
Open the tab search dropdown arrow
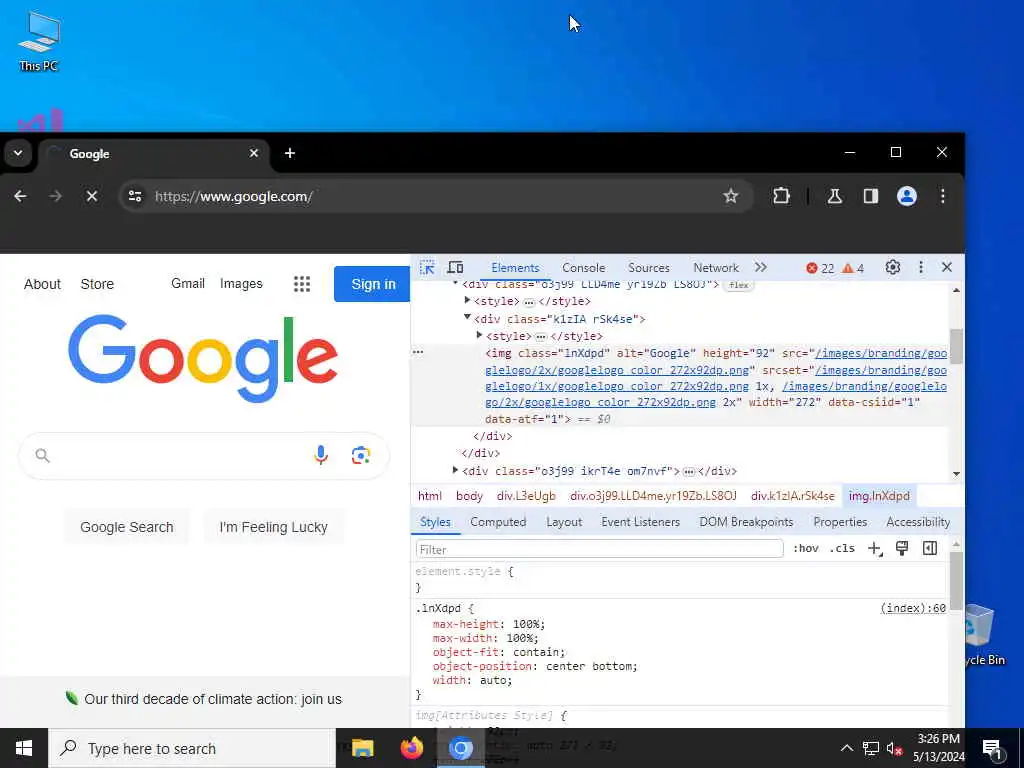(x=18, y=153)
